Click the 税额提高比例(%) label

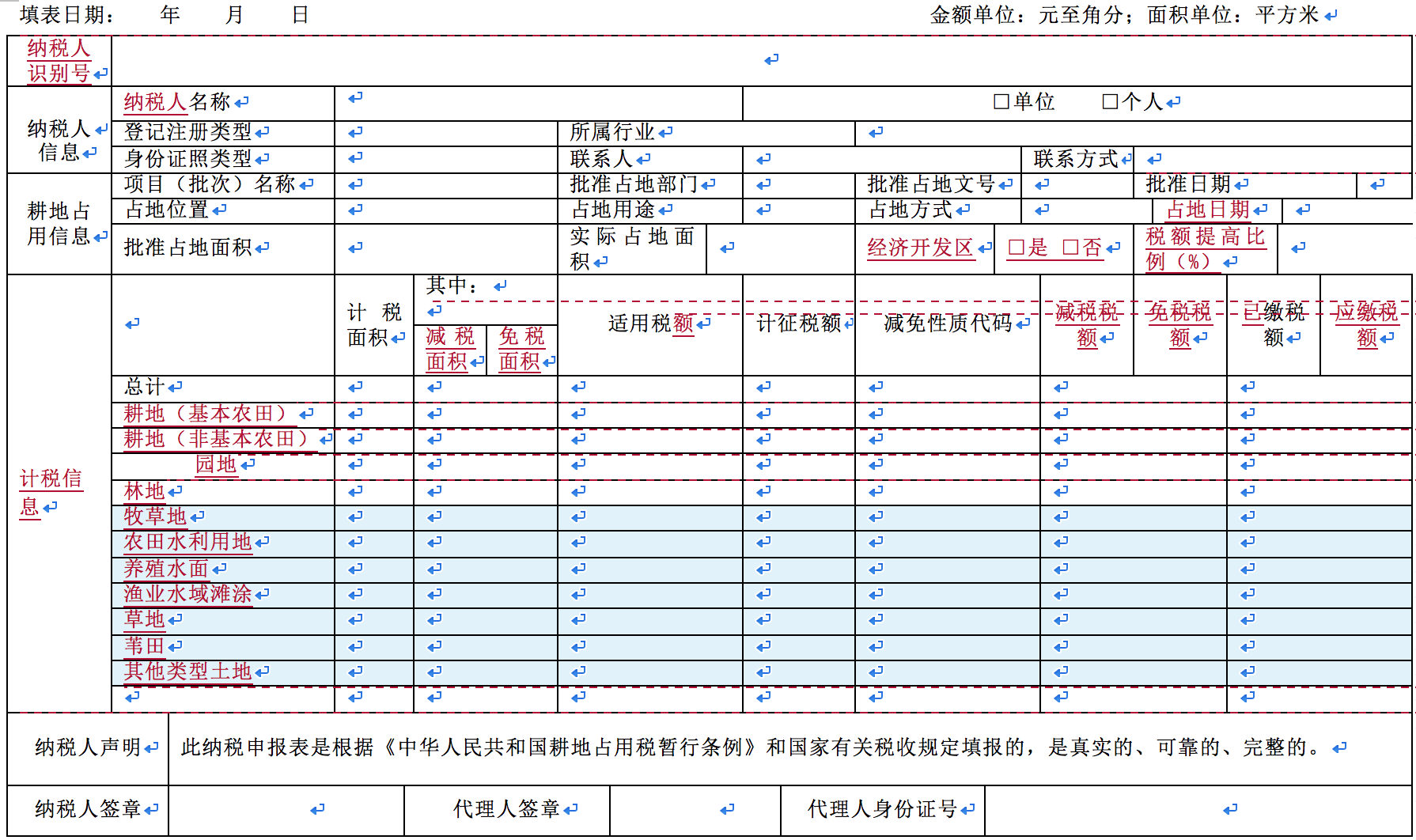pos(1206,248)
